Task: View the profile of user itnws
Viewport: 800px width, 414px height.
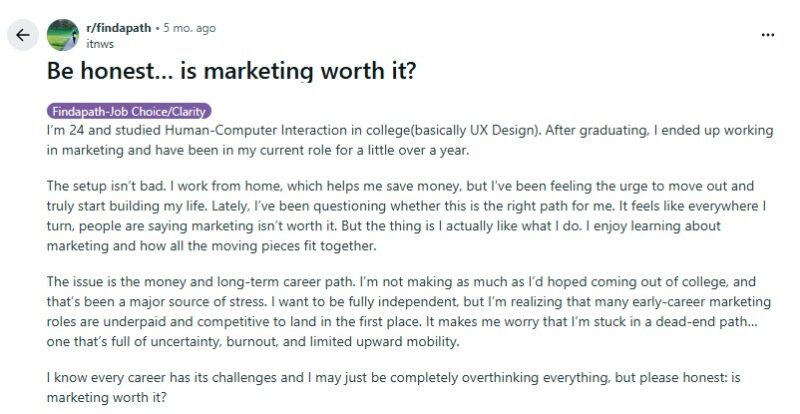Action: click(x=99, y=44)
